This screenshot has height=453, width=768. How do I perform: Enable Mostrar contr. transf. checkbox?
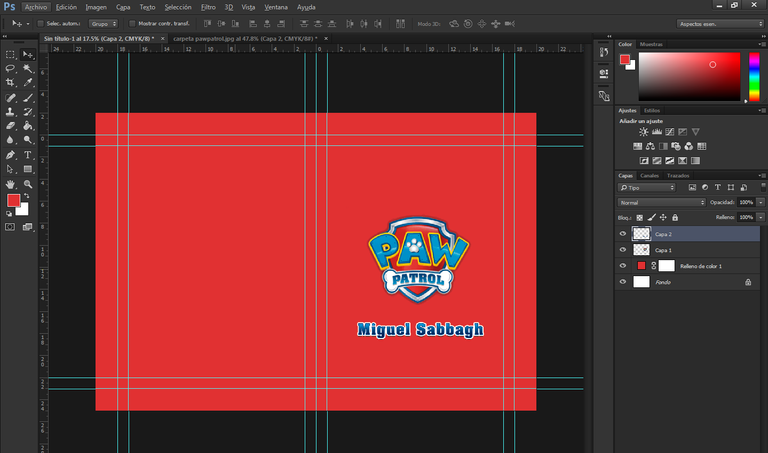coord(132,24)
